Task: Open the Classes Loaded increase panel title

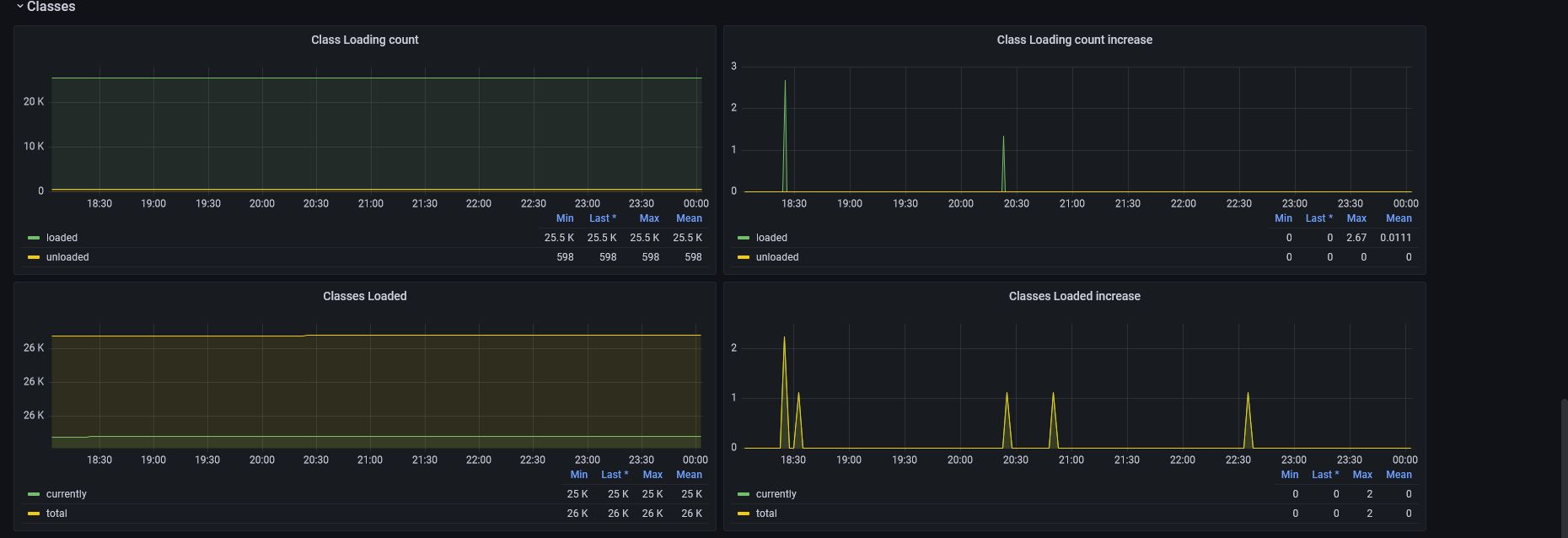Action: [1074, 296]
